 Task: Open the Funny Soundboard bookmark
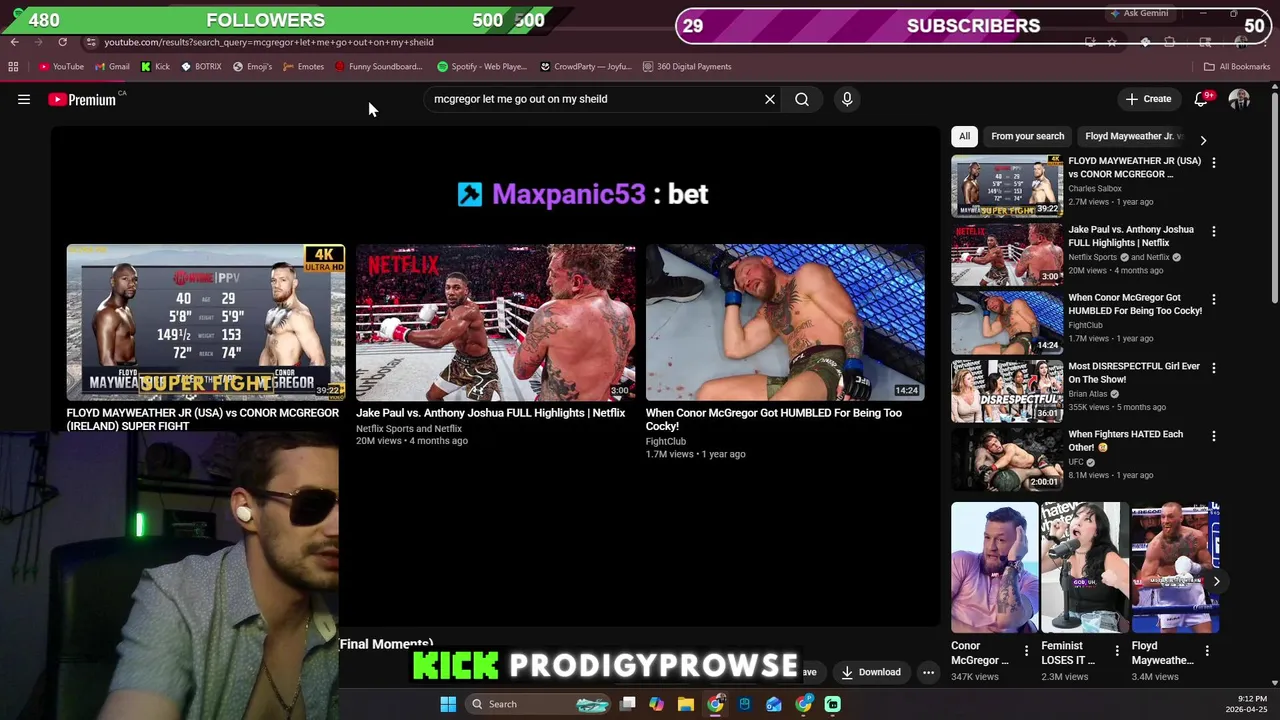[x=379, y=67]
